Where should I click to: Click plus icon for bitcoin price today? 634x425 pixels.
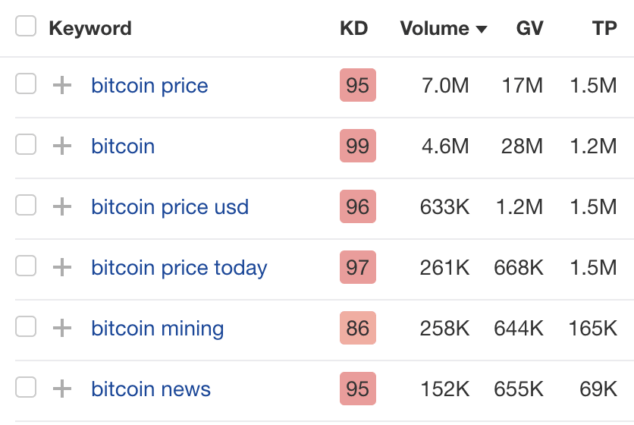coord(62,268)
